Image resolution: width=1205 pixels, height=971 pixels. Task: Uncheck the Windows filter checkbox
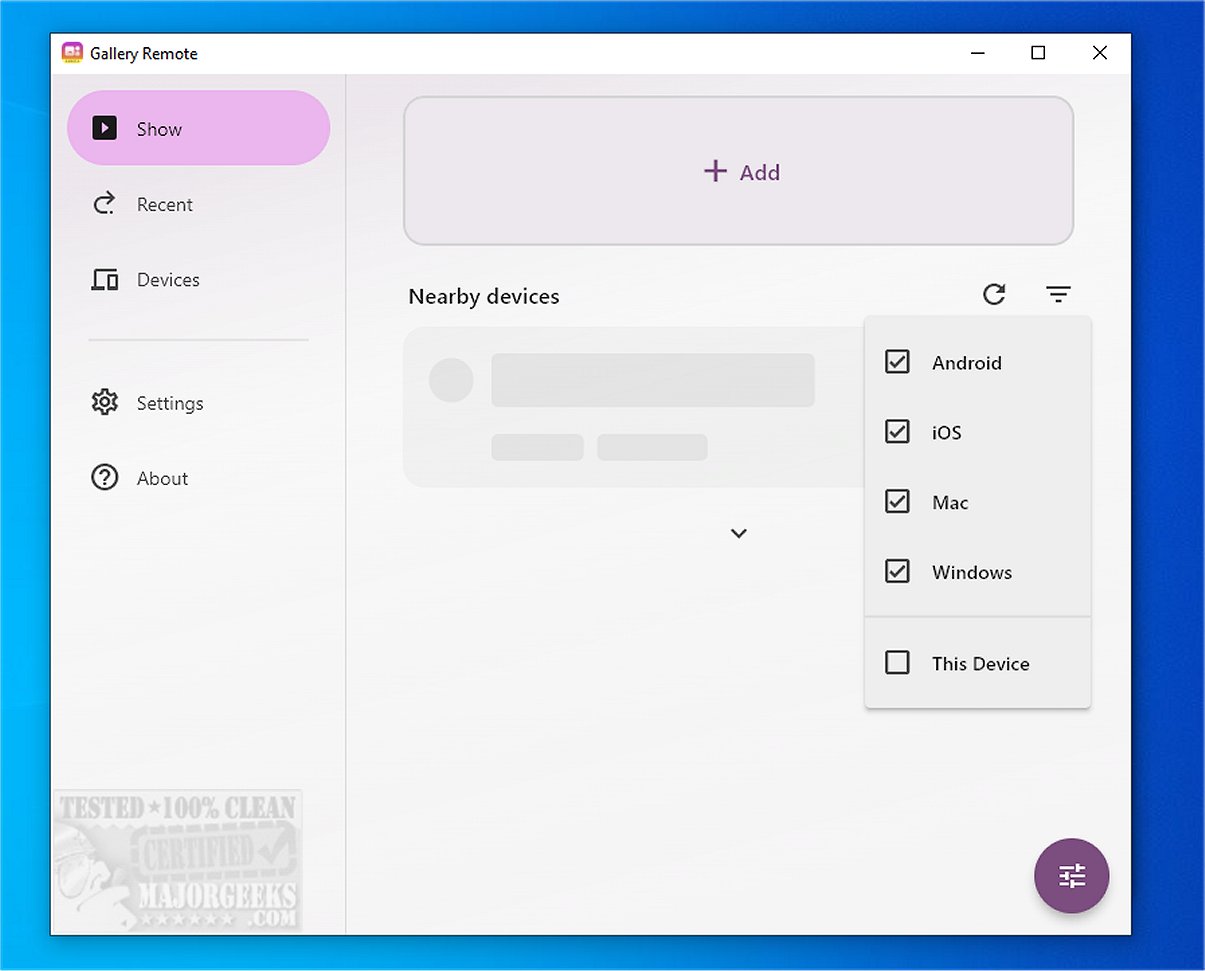897,572
